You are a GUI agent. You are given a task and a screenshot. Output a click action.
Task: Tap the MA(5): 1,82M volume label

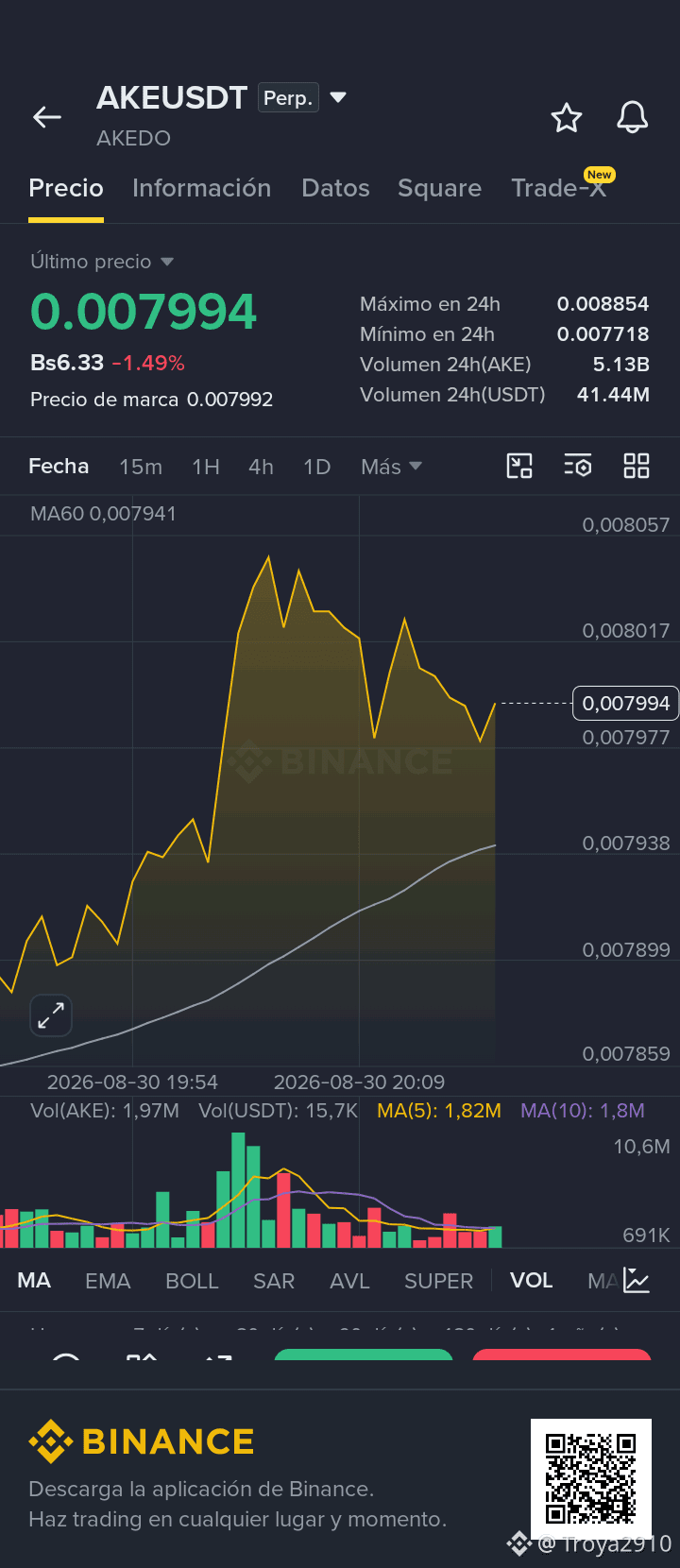point(439,1111)
